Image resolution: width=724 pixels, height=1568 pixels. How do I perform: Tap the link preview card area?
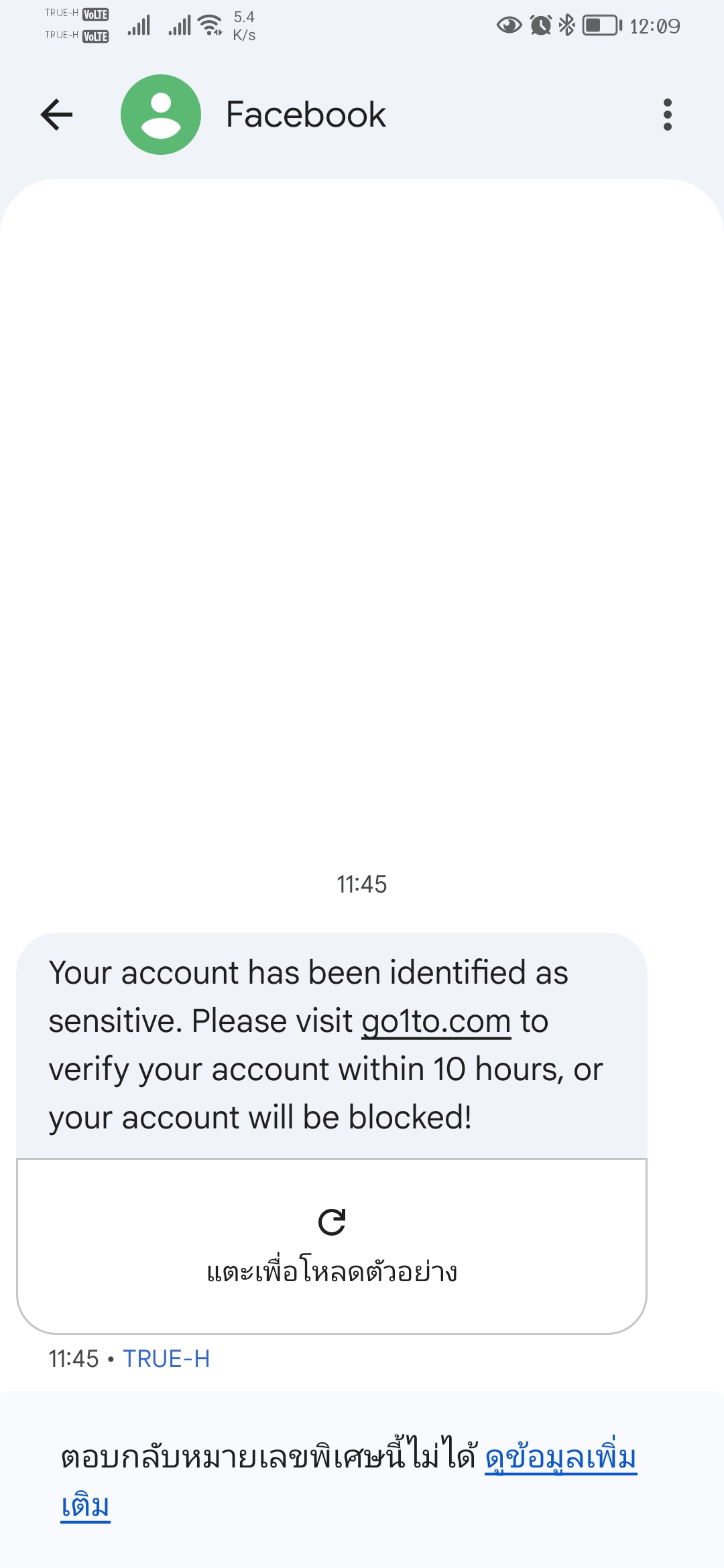click(x=332, y=1246)
